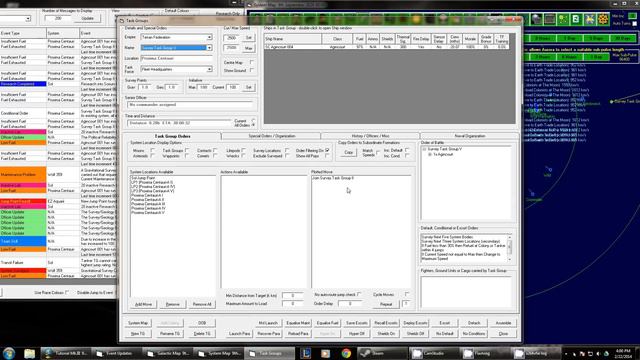Click the blue-yellow starburst icon in System Map toolbar
Viewport: 640px width, 360px height.
tap(589, 19)
